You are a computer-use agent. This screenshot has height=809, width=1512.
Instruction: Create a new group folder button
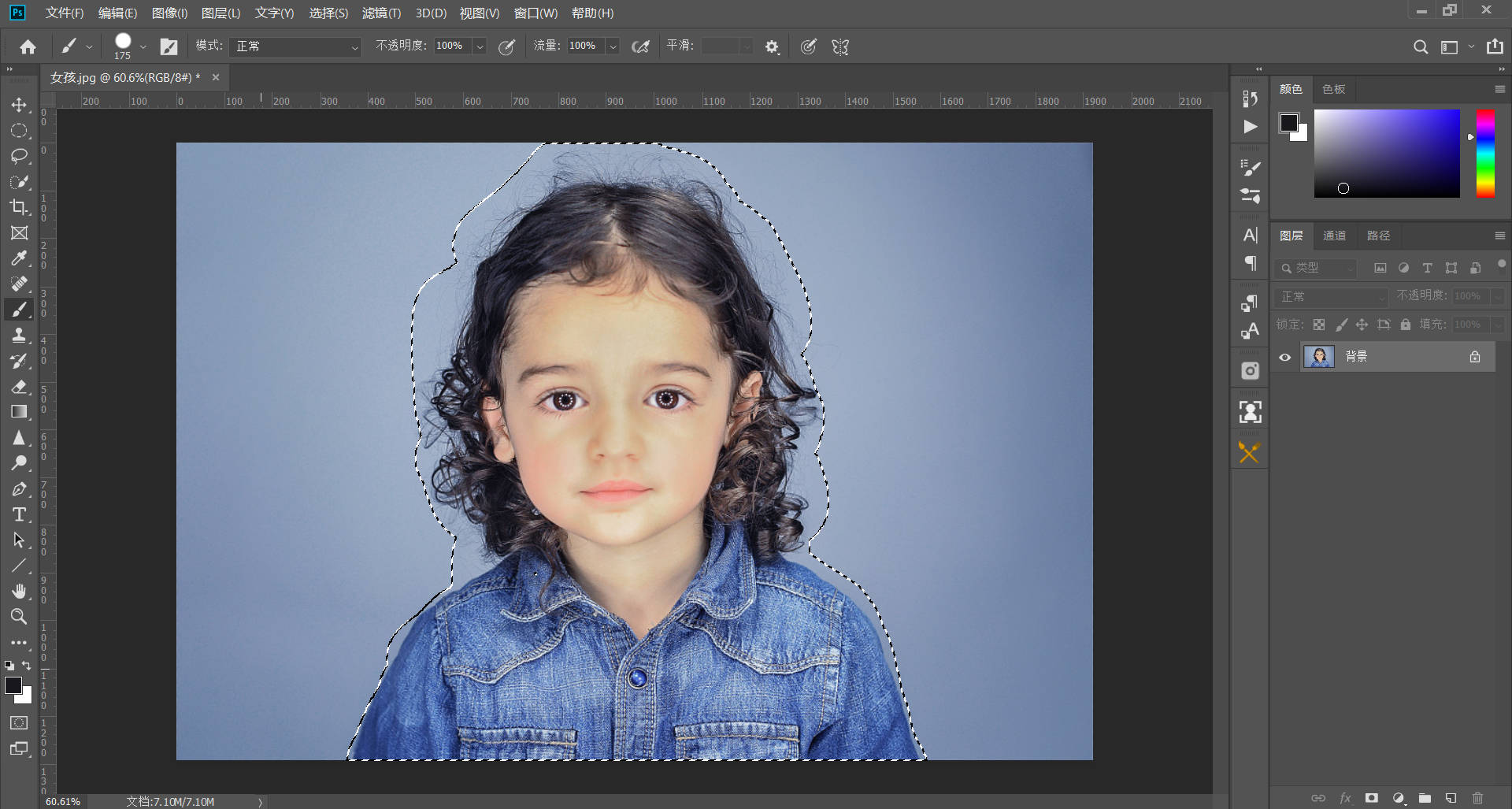(1425, 798)
